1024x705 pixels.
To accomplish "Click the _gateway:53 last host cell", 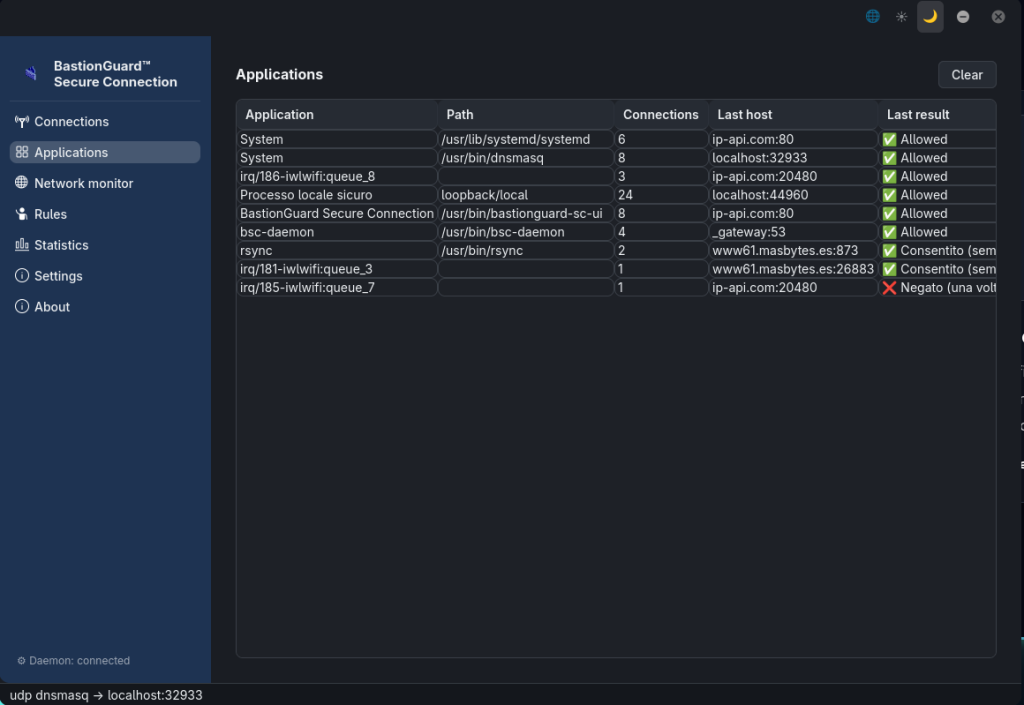I will tap(793, 232).
